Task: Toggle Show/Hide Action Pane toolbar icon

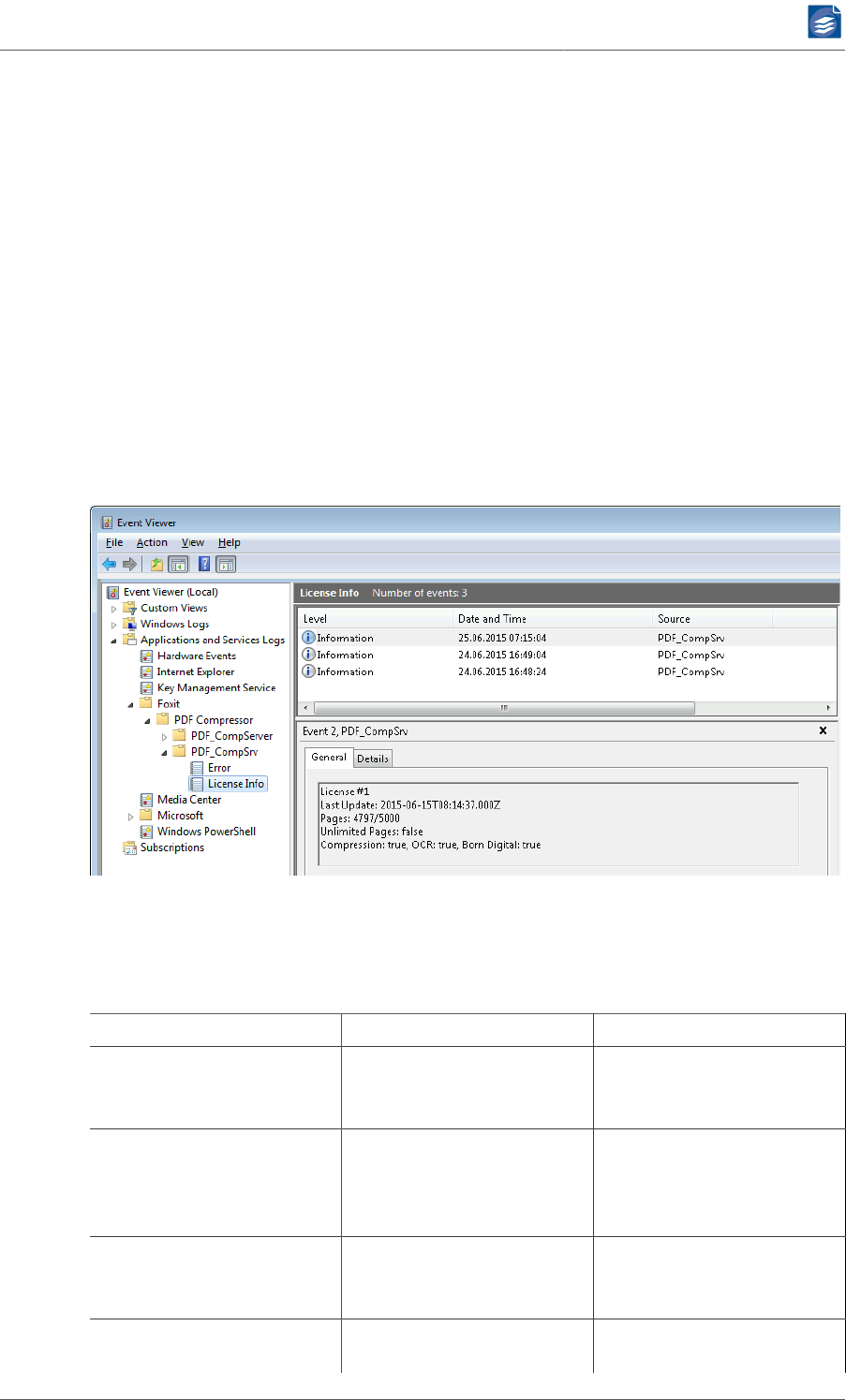Action: 226,564
